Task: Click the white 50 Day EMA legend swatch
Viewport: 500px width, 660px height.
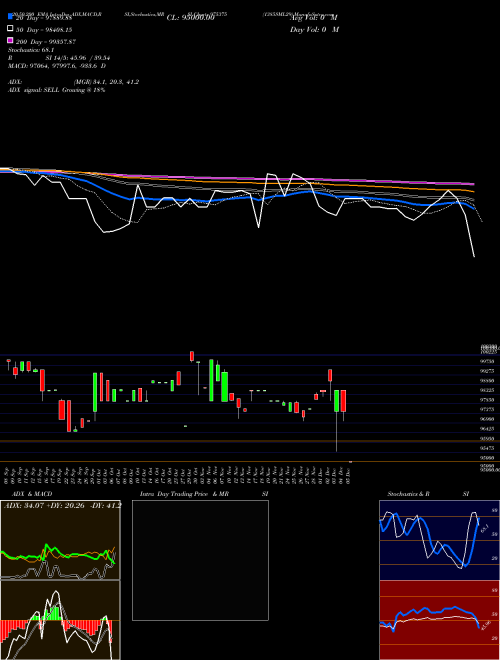Action: pos(11,29)
